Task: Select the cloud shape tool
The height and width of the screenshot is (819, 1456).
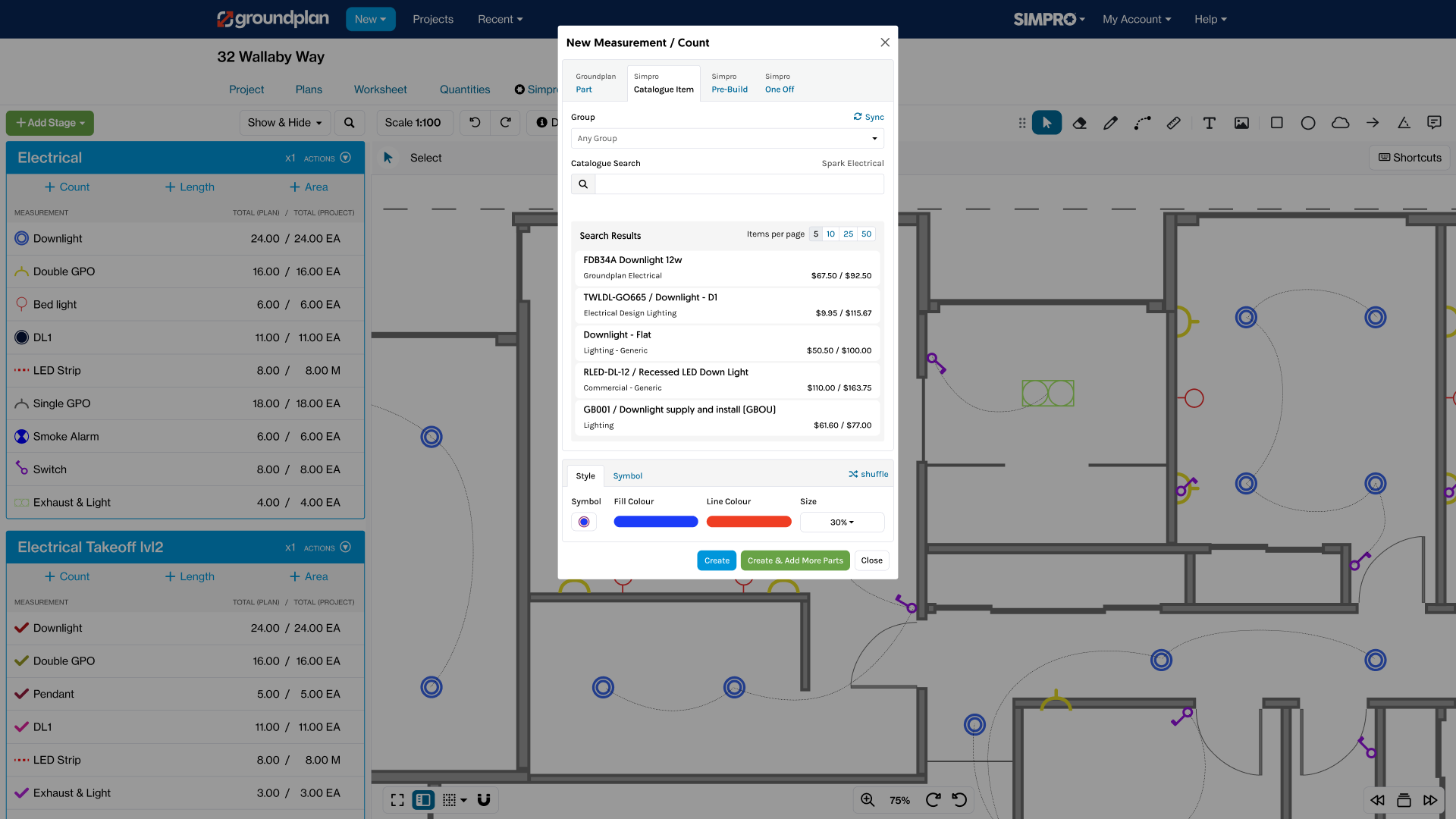Action: tap(1341, 123)
